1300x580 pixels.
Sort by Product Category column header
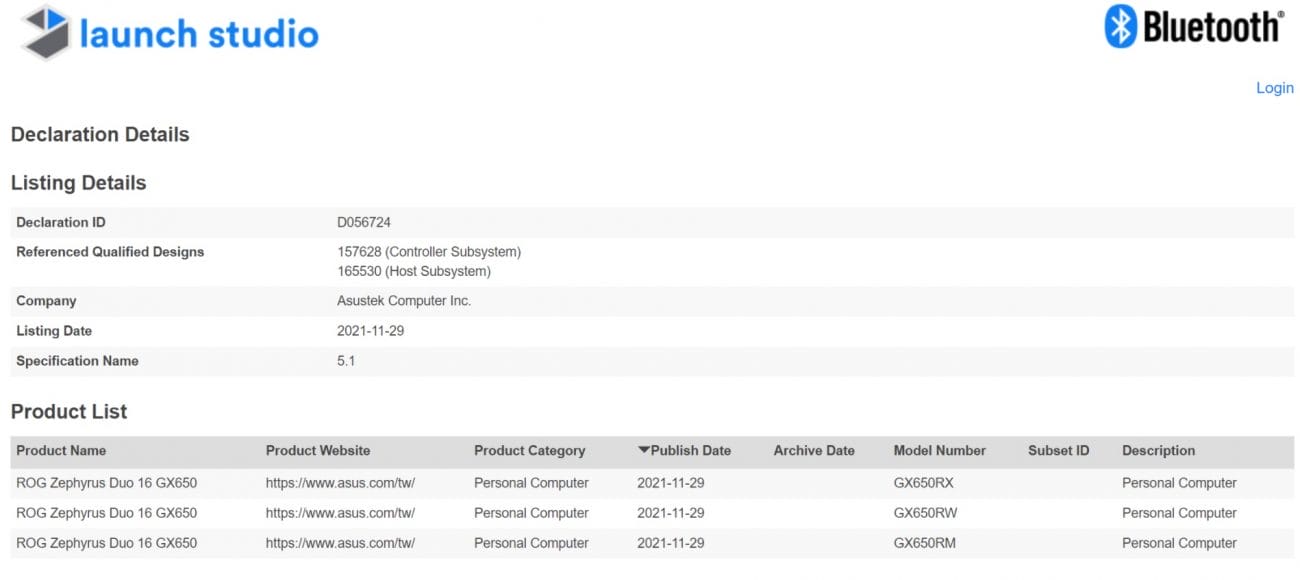(x=529, y=451)
